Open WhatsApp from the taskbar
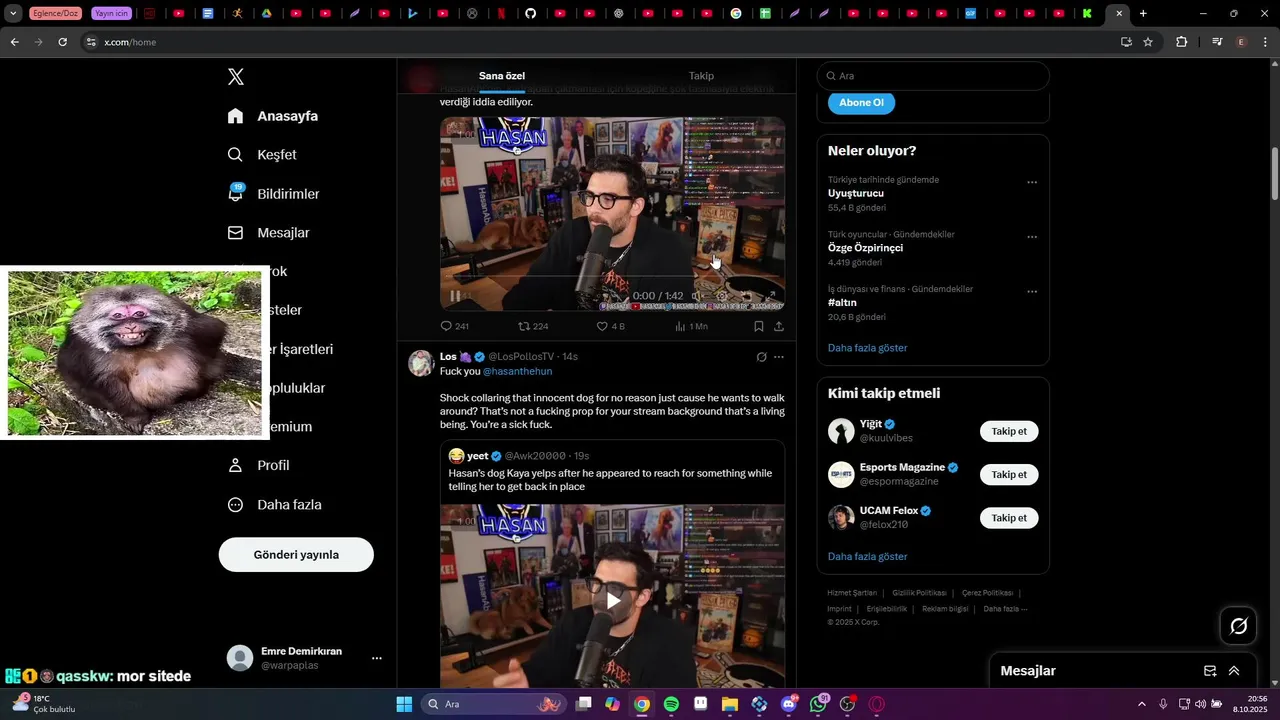The height and width of the screenshot is (720, 1280). coord(819,704)
